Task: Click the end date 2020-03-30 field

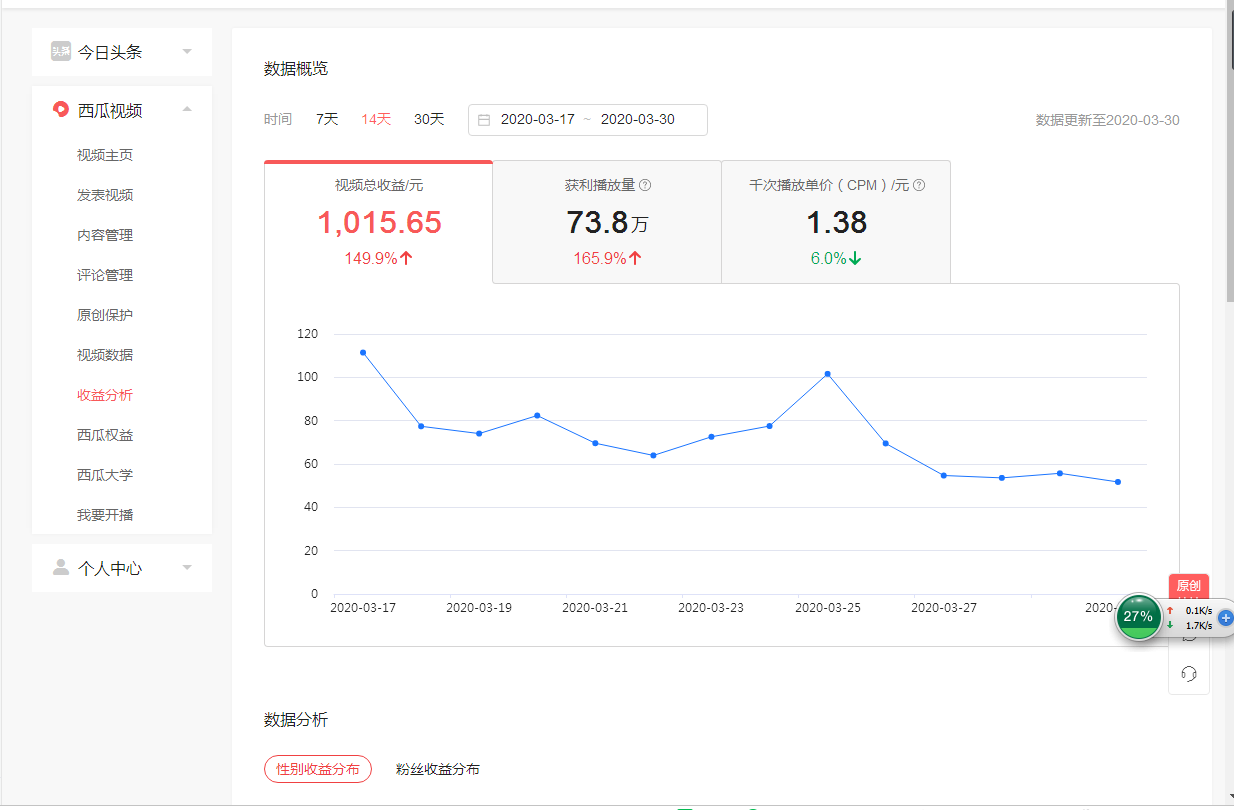Action: [638, 119]
